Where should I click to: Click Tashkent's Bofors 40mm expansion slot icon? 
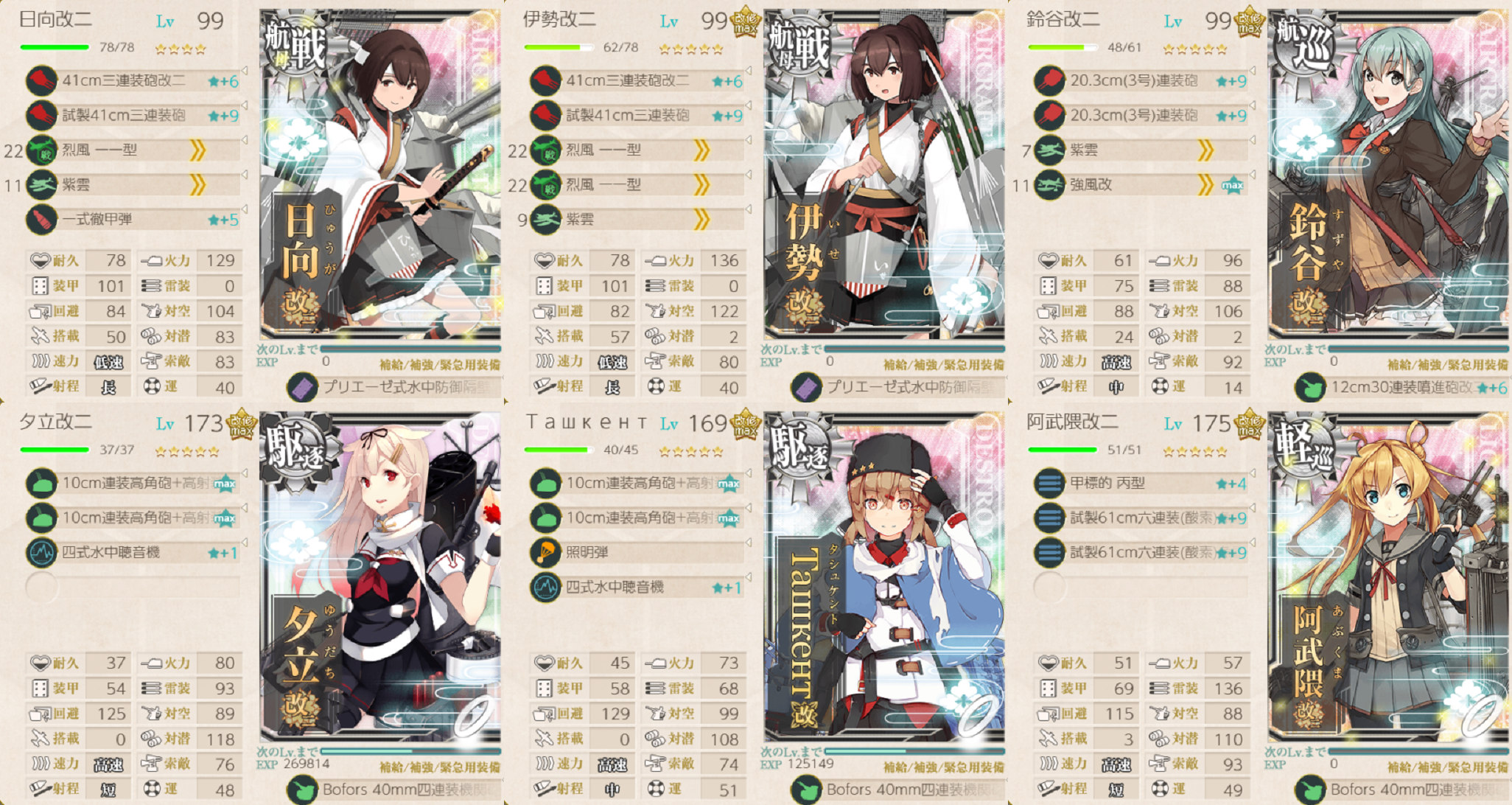(805, 790)
